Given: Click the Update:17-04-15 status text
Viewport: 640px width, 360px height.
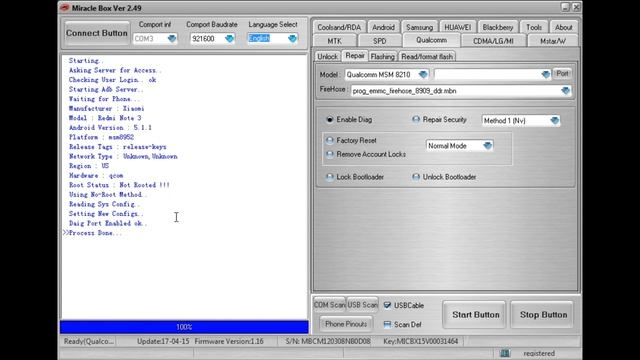Looking at the screenshot, I should click(x=163, y=341).
